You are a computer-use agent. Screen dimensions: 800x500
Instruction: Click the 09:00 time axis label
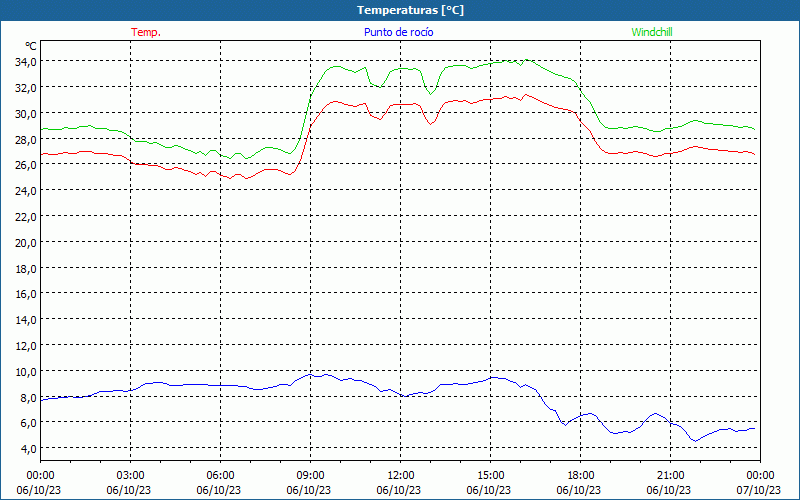[310, 476]
